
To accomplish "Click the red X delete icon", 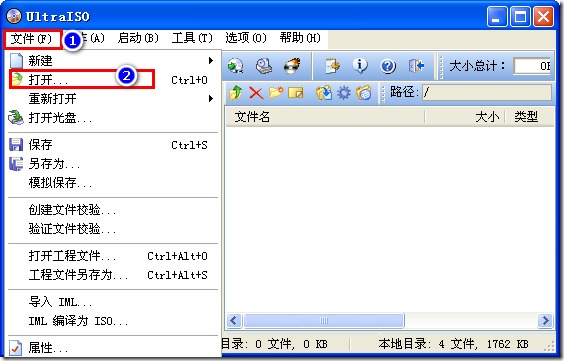I will click(x=256, y=93).
